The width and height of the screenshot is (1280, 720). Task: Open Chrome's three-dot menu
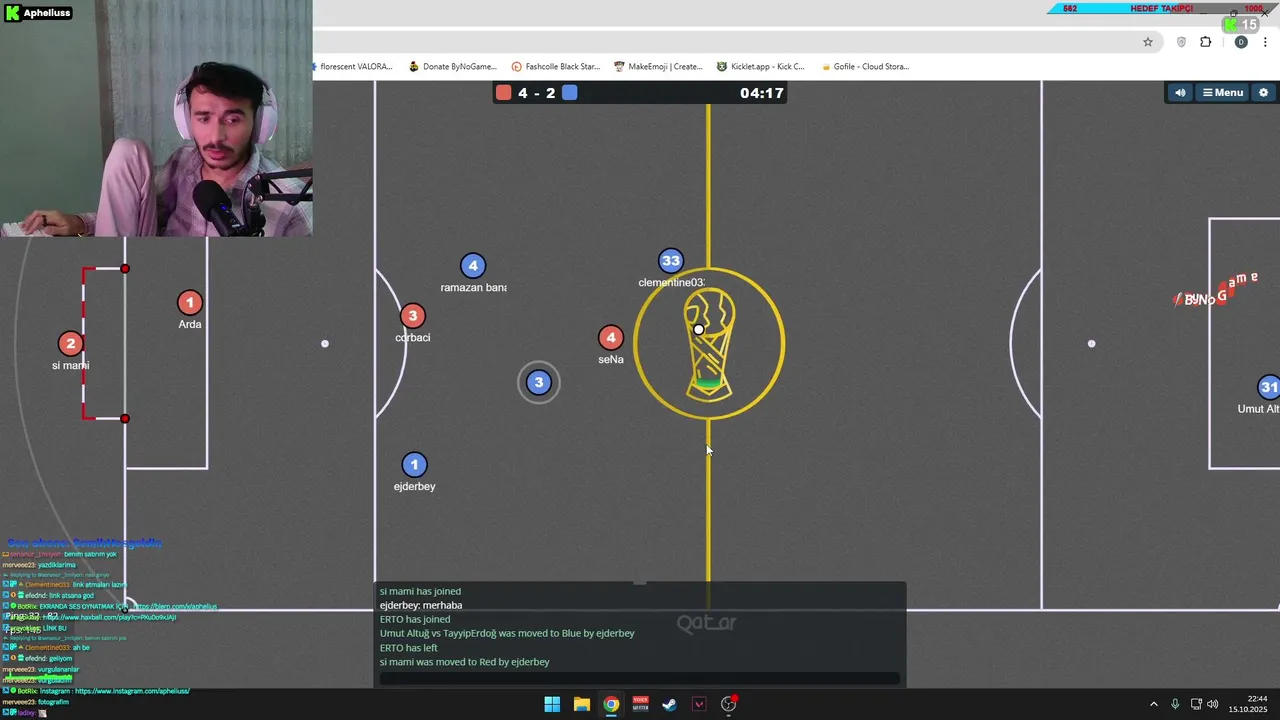[1266, 42]
